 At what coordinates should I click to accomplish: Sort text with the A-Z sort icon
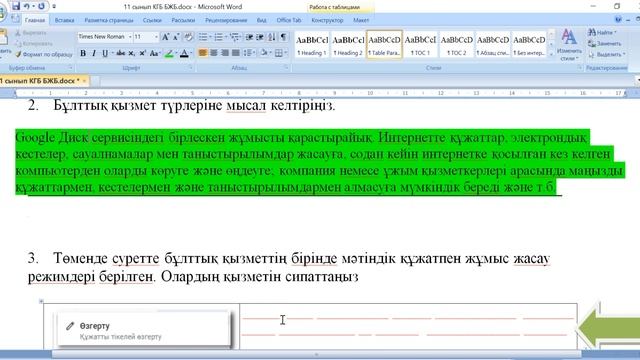271,37
